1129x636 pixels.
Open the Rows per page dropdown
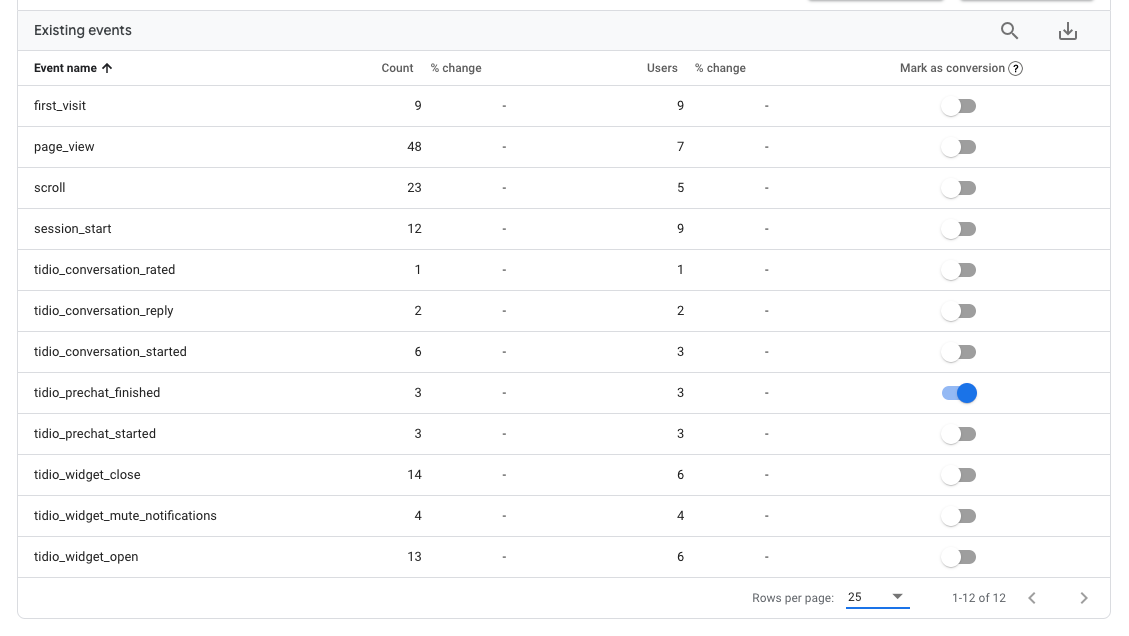[x=877, y=597]
